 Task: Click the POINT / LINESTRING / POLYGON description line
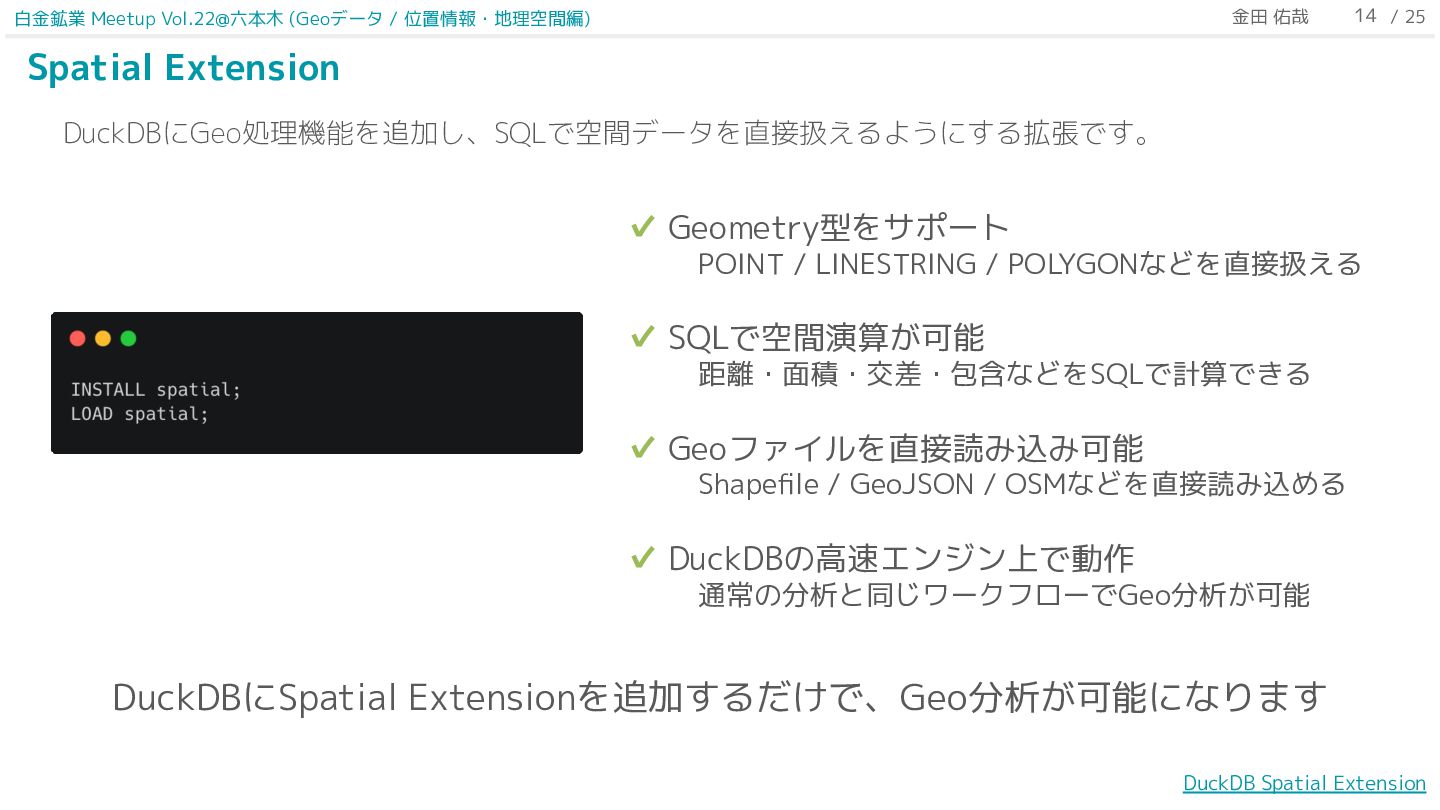coord(1030,264)
